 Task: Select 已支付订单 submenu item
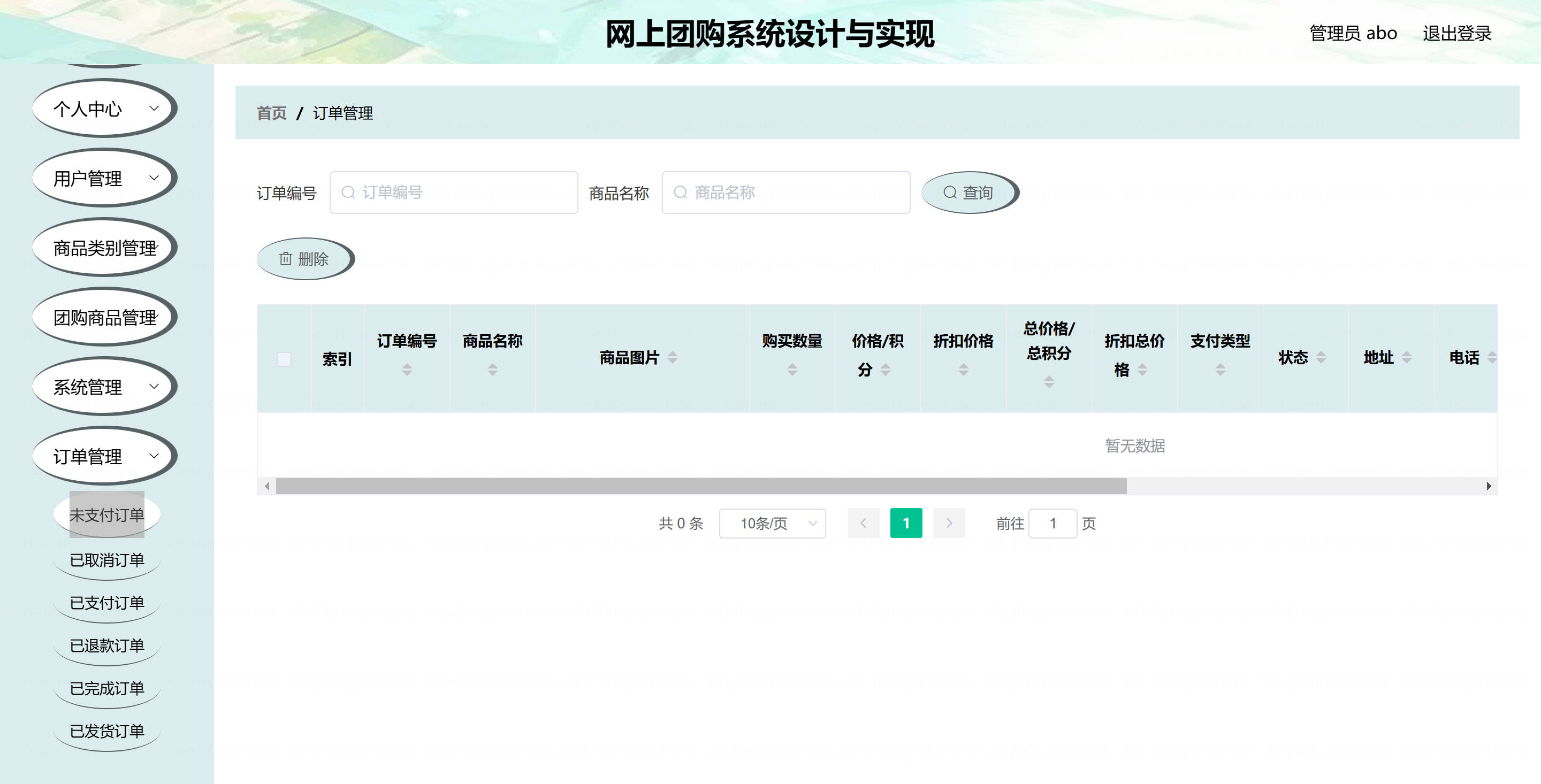107,603
